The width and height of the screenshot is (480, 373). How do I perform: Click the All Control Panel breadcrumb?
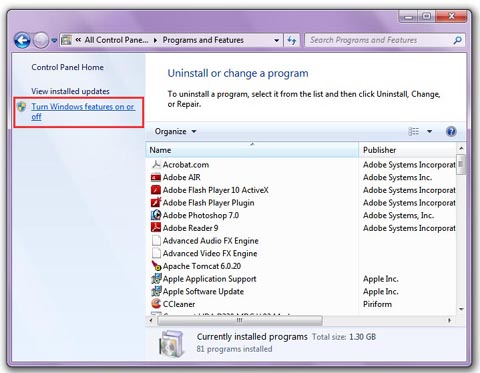click(x=116, y=40)
